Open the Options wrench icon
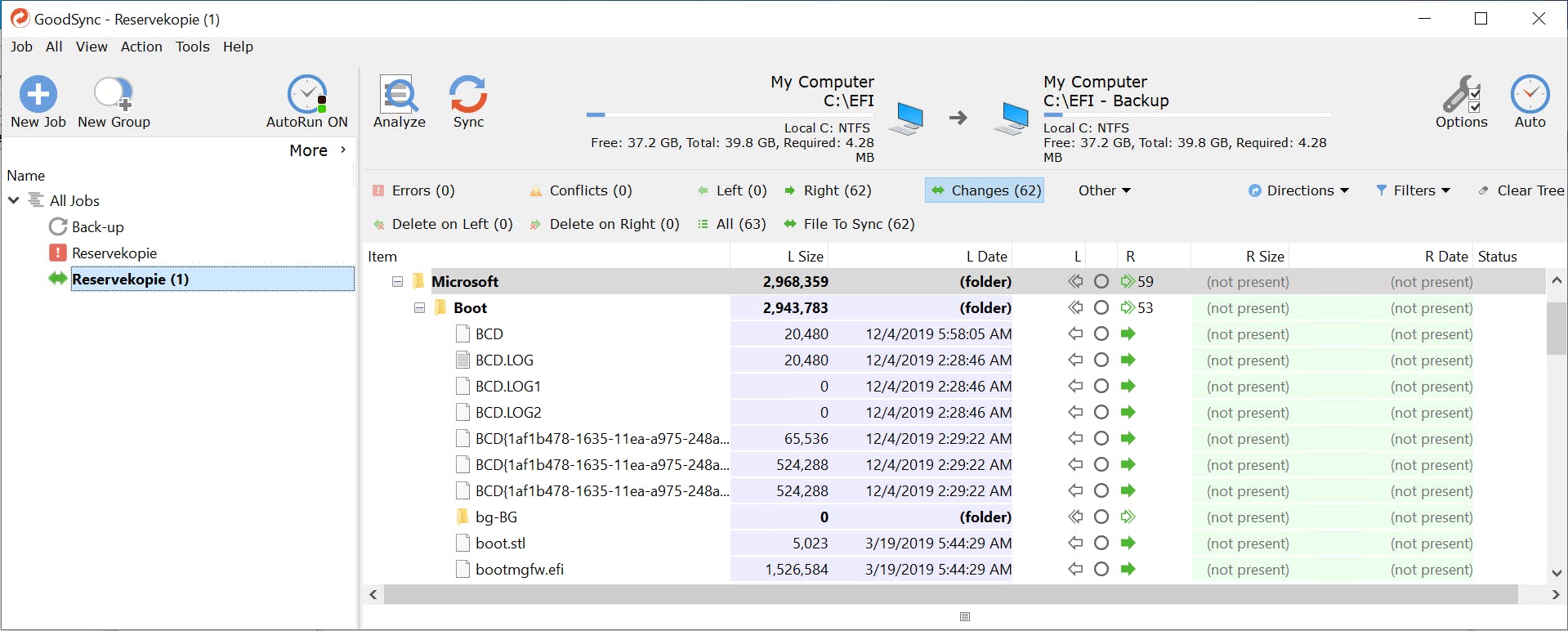The image size is (1568, 631). [1461, 95]
